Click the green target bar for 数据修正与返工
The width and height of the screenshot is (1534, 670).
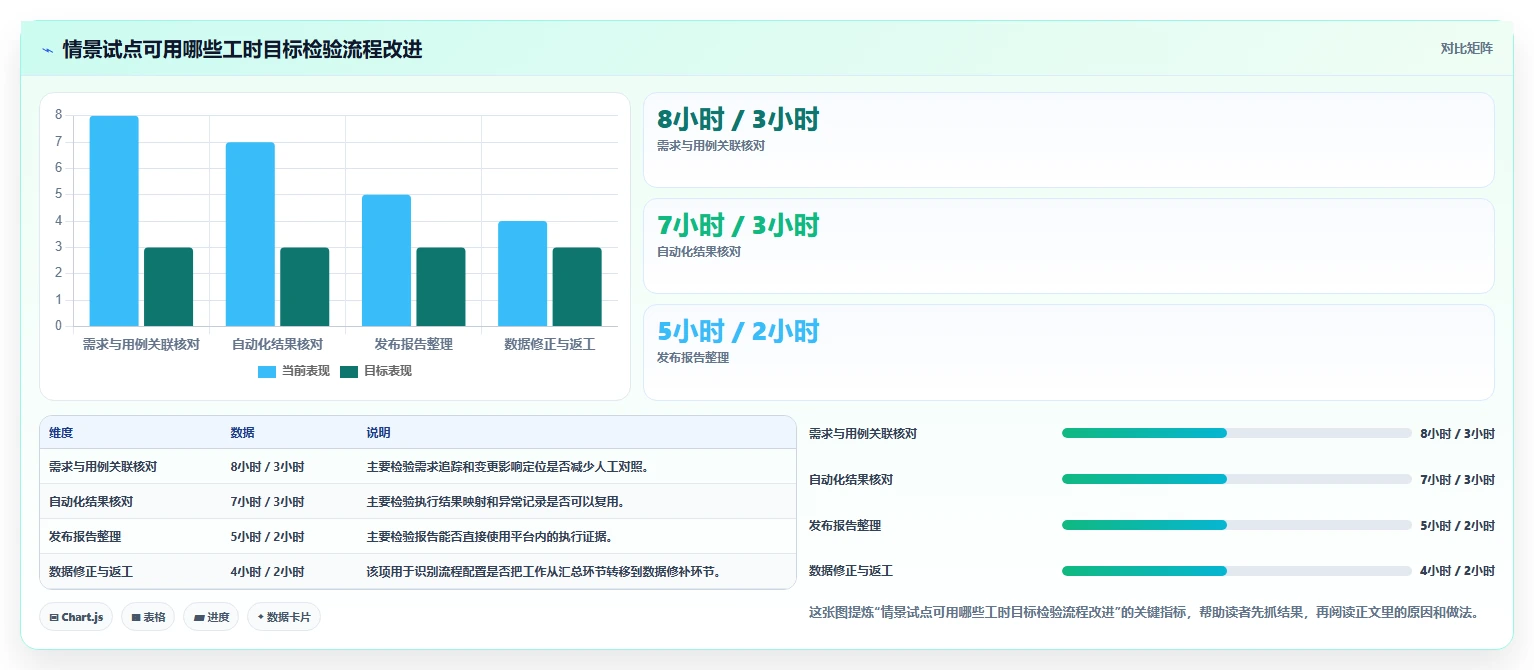(577, 287)
